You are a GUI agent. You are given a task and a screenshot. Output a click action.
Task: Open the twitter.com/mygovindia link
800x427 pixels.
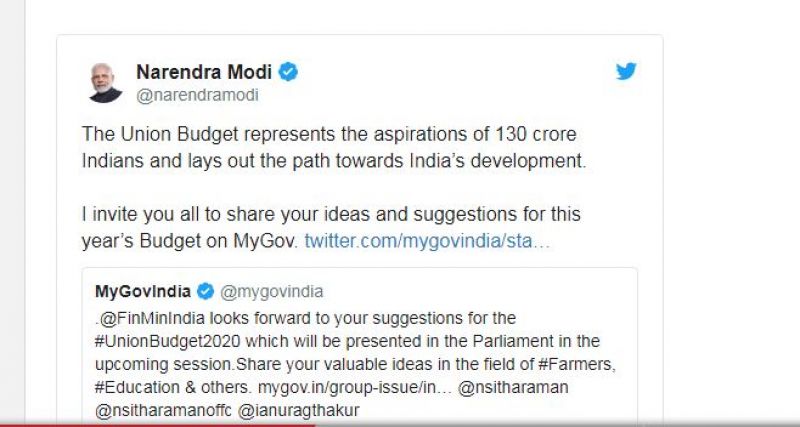coord(427,241)
